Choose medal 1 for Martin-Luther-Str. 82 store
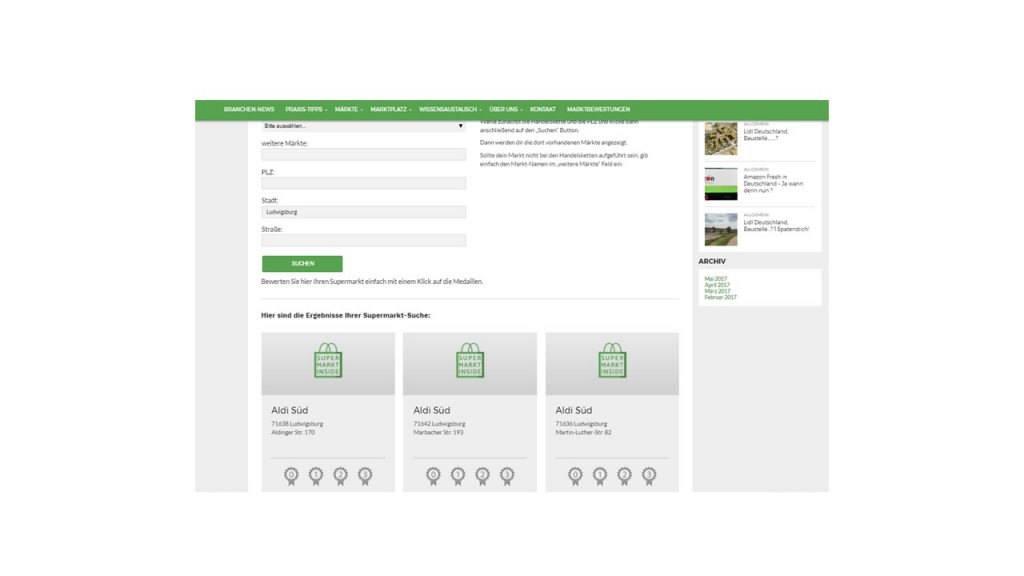This screenshot has width=1024, height=576. coord(600,475)
